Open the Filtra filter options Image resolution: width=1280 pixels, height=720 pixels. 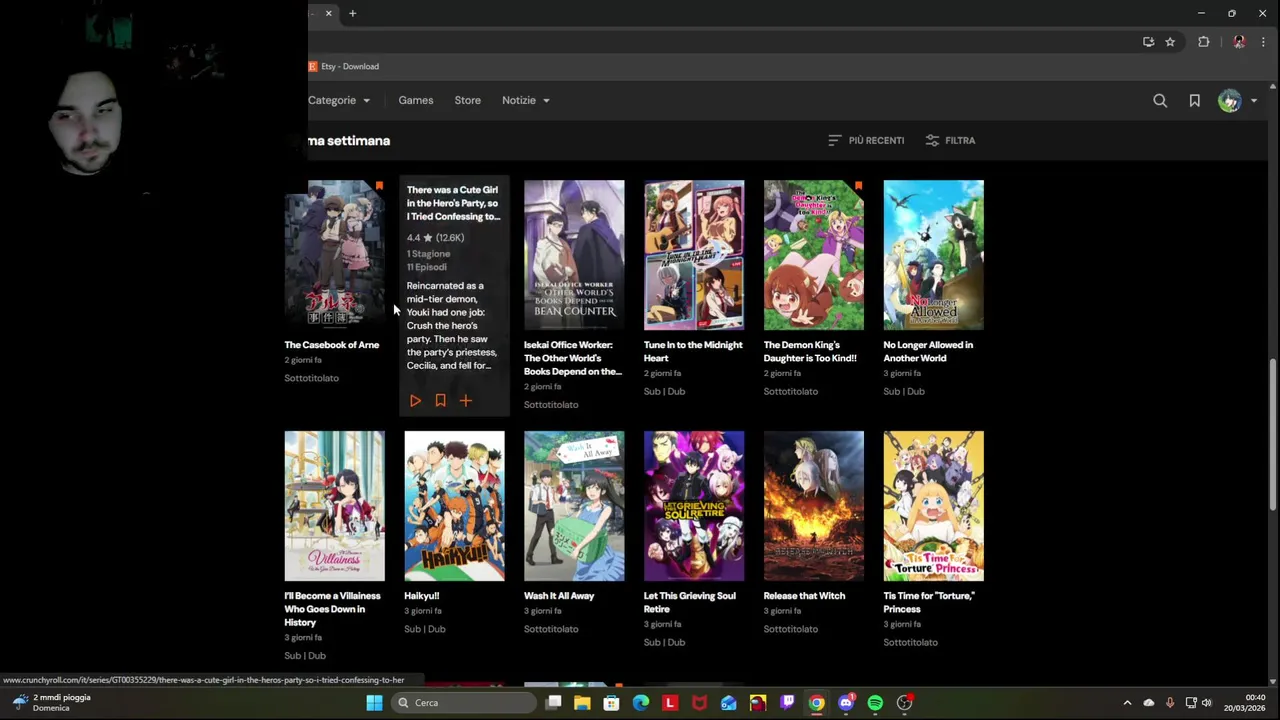[x=950, y=140]
